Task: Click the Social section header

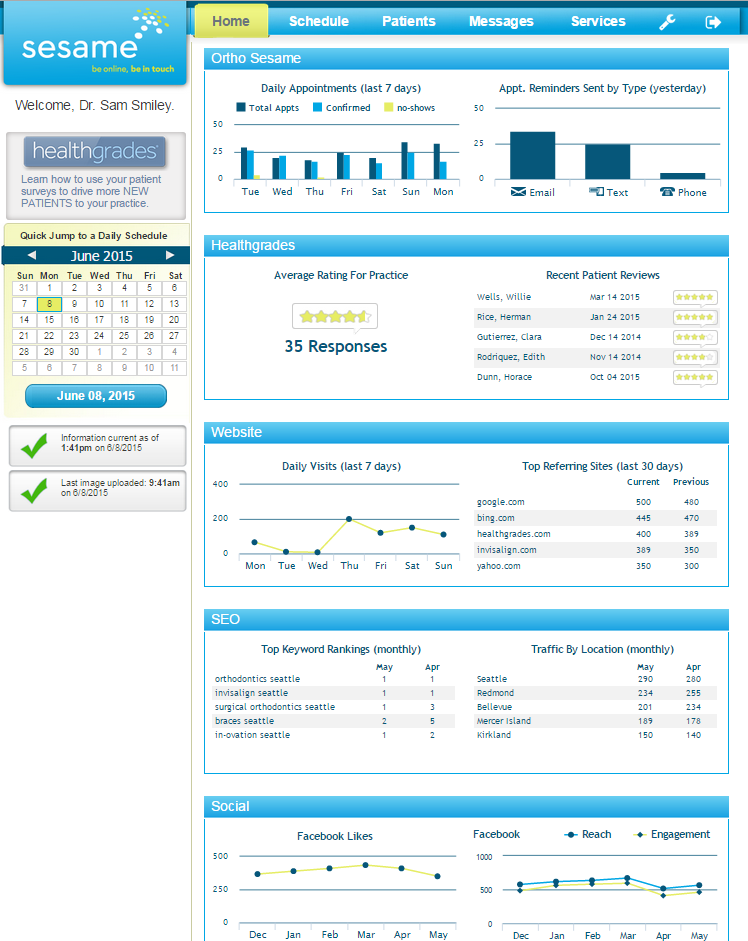Action: coord(466,806)
